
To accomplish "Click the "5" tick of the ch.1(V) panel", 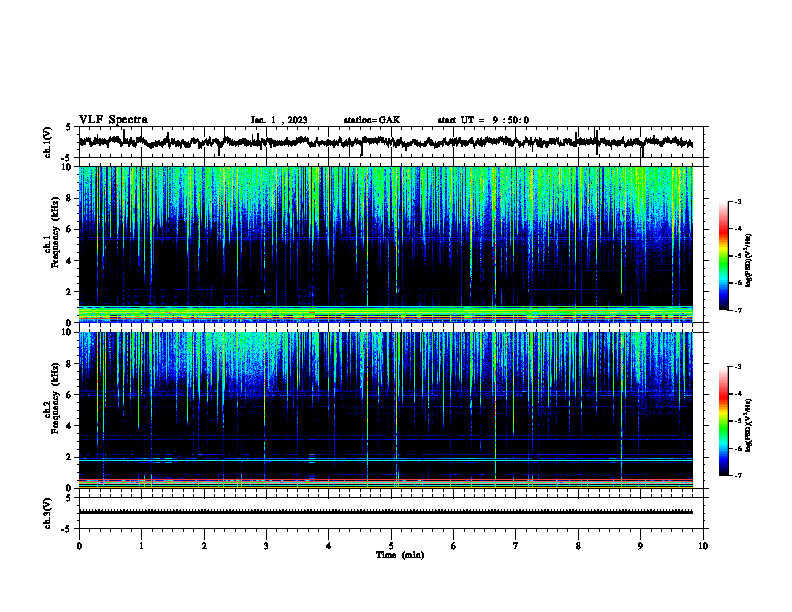I will (69, 127).
